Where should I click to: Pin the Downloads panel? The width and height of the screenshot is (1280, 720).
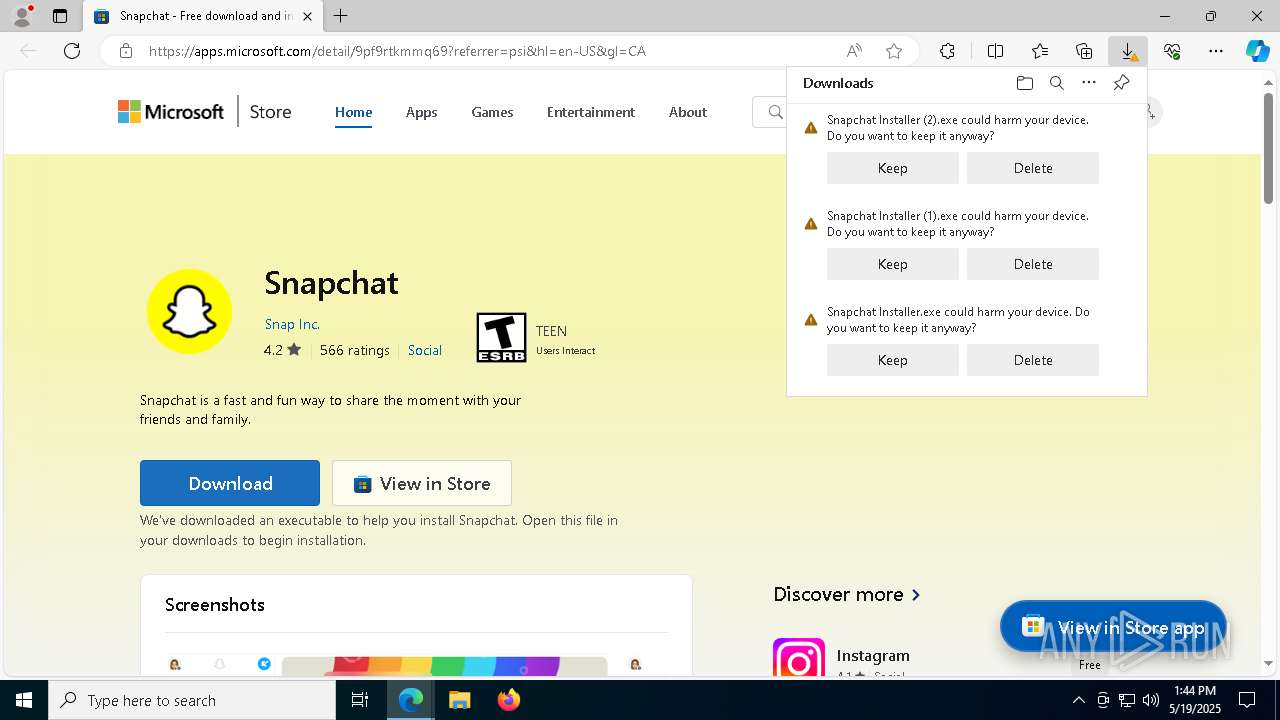pyautogui.click(x=1121, y=83)
